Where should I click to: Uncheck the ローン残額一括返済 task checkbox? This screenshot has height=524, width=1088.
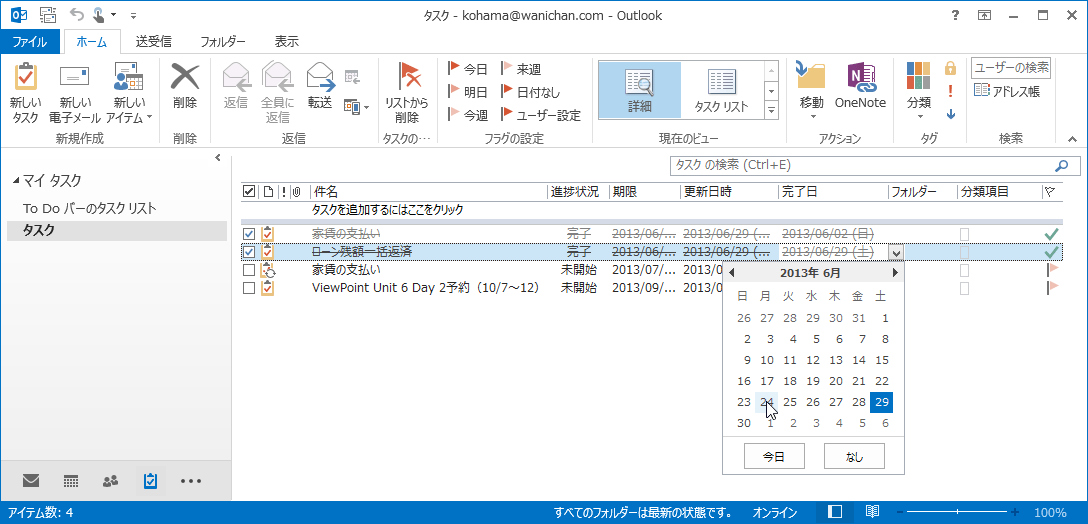(x=249, y=251)
